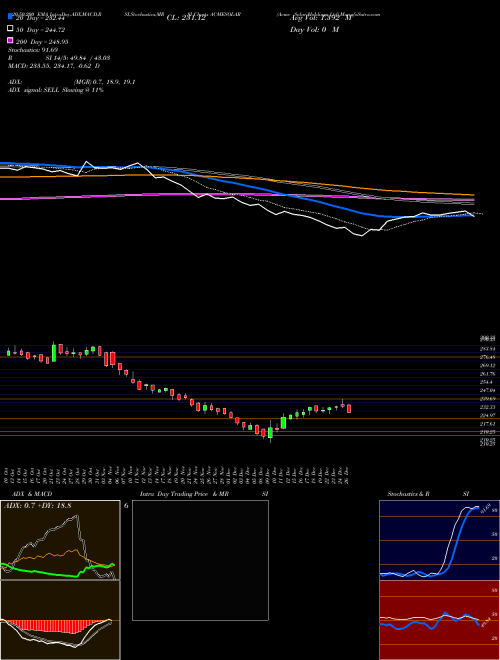The width and height of the screenshot is (500, 660).
Task: Click the magenta 200-day EMA line
Action: [168, 194]
